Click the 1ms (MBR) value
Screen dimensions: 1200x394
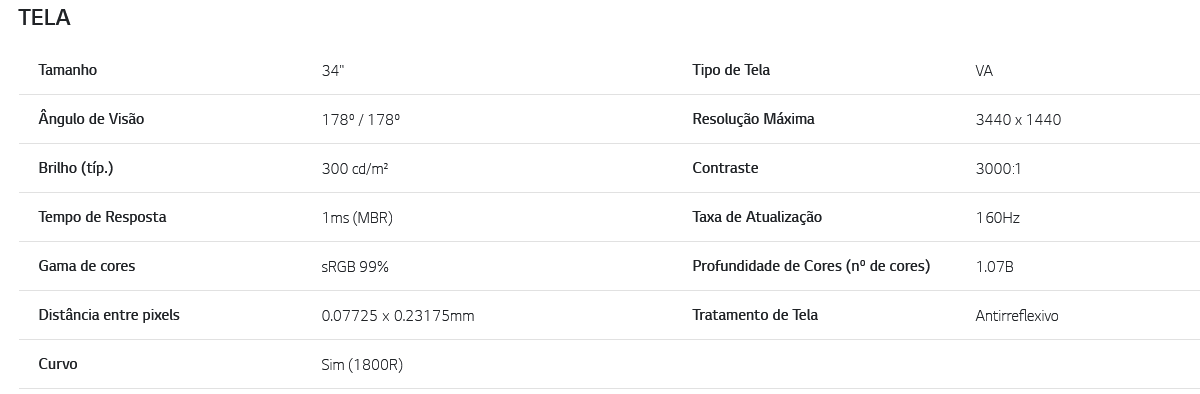tap(357, 218)
